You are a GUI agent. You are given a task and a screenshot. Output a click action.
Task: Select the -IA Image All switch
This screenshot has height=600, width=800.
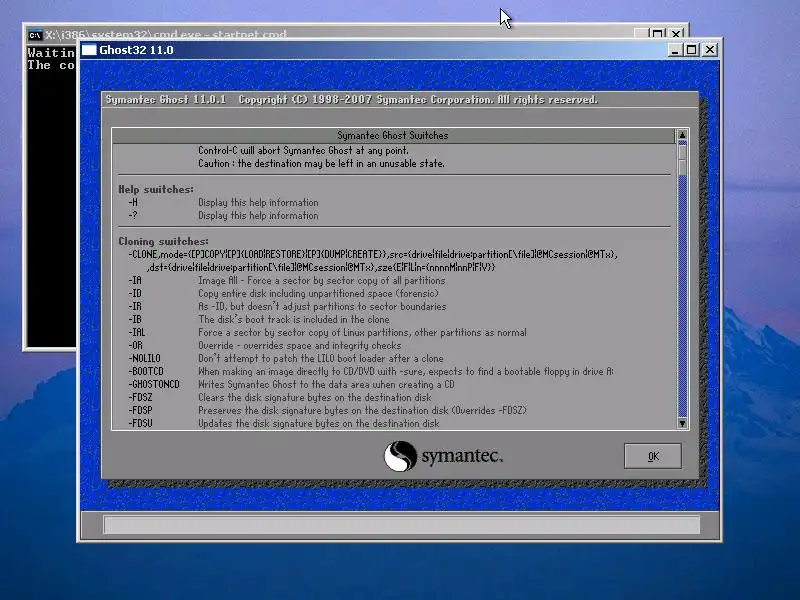click(x=287, y=281)
